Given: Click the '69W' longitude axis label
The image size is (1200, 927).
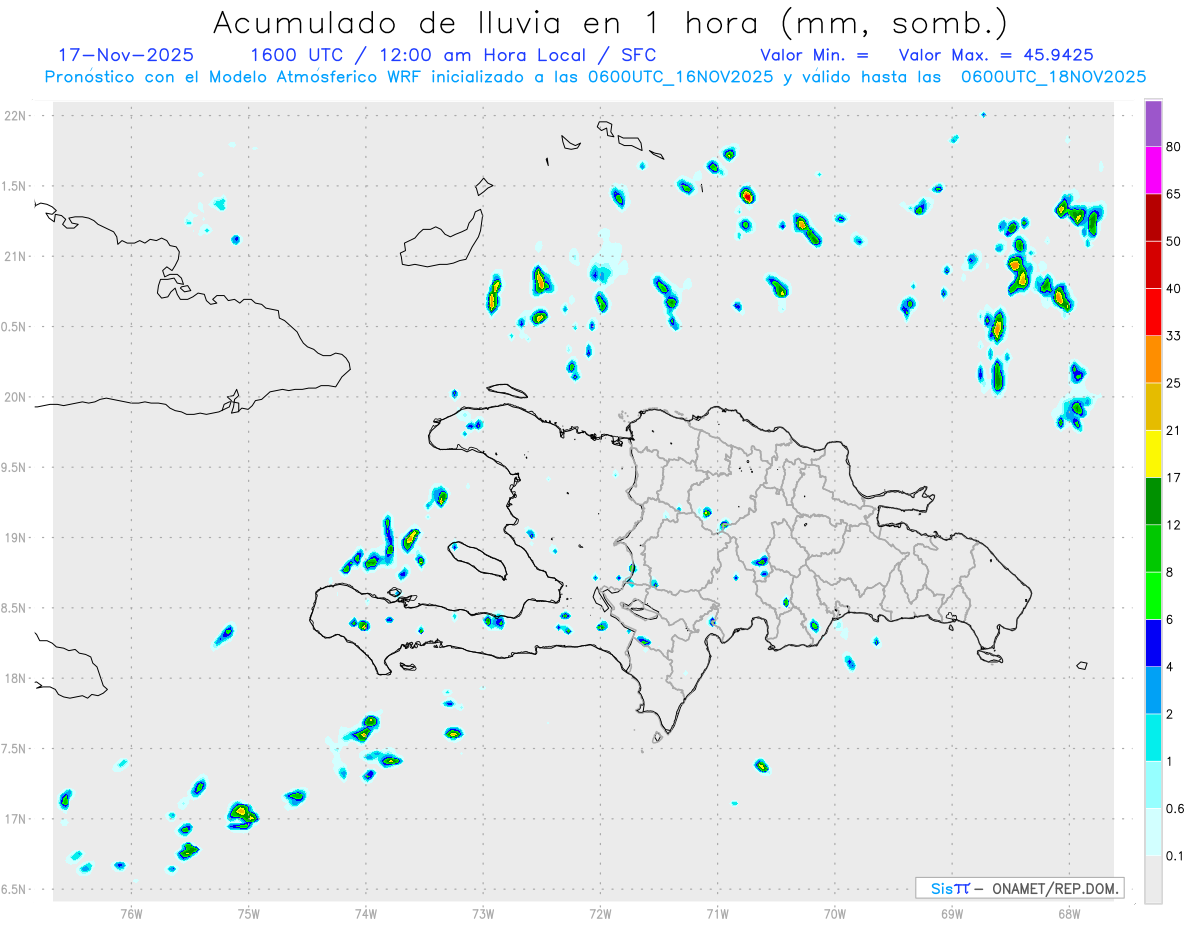Looking at the screenshot, I should [952, 912].
